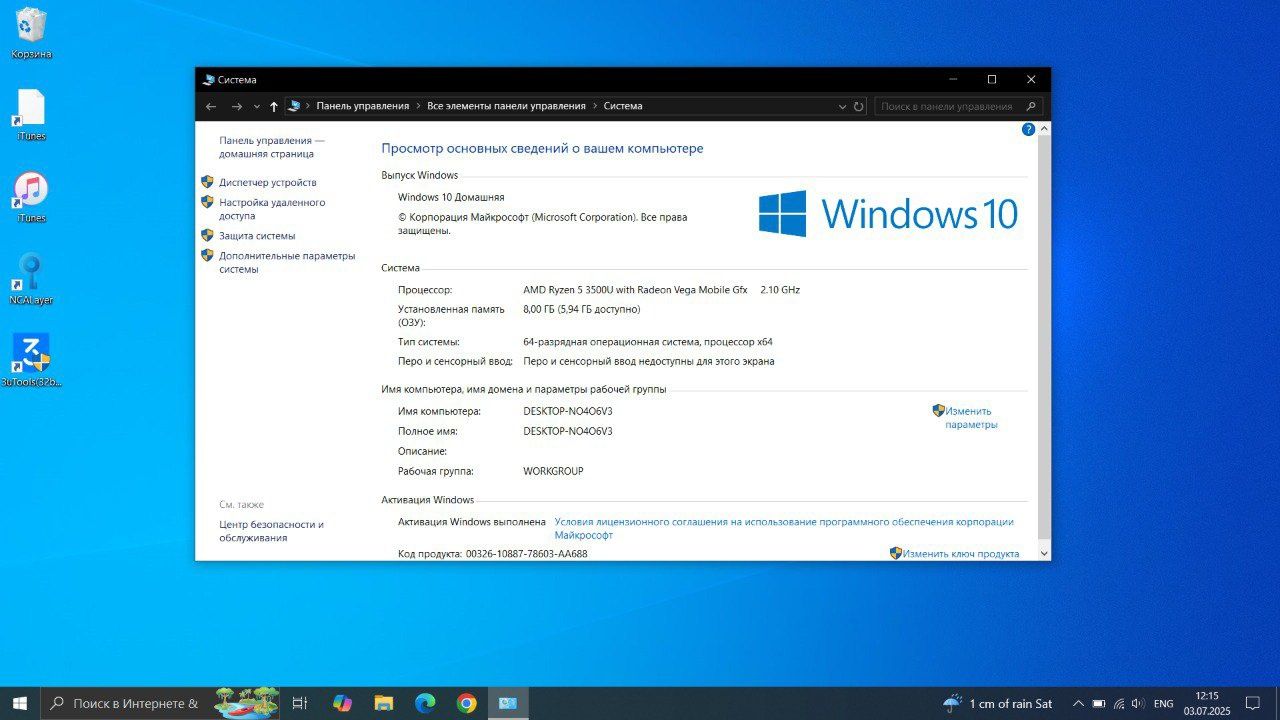
Task: Click the taskbar search box Поиск в Интернете
Action: pos(162,704)
